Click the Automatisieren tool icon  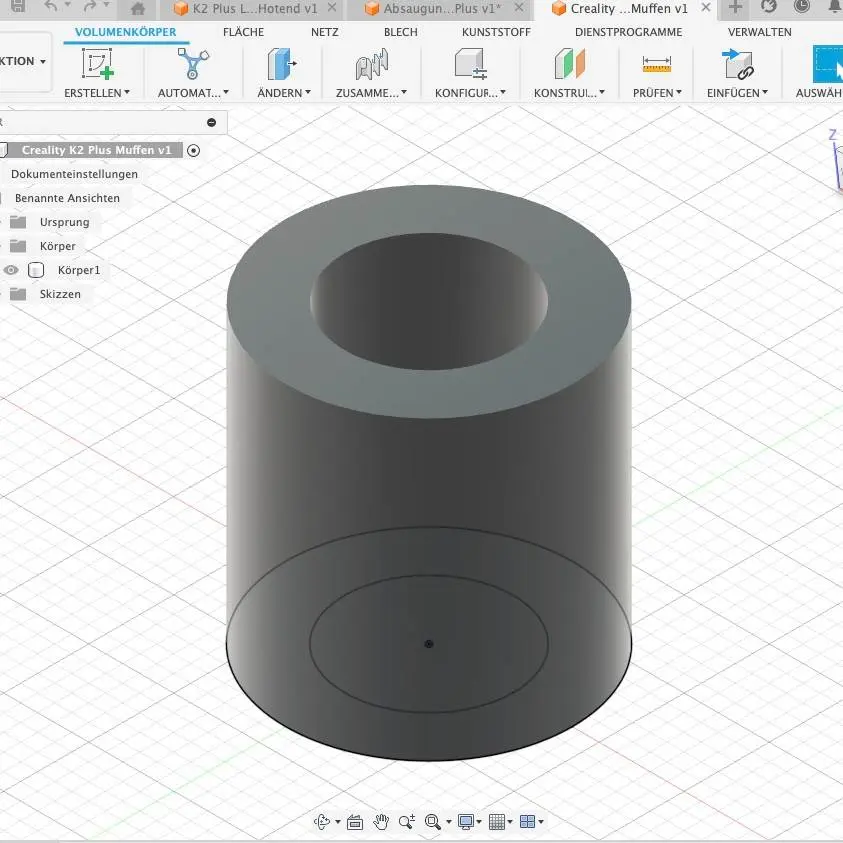point(188,65)
